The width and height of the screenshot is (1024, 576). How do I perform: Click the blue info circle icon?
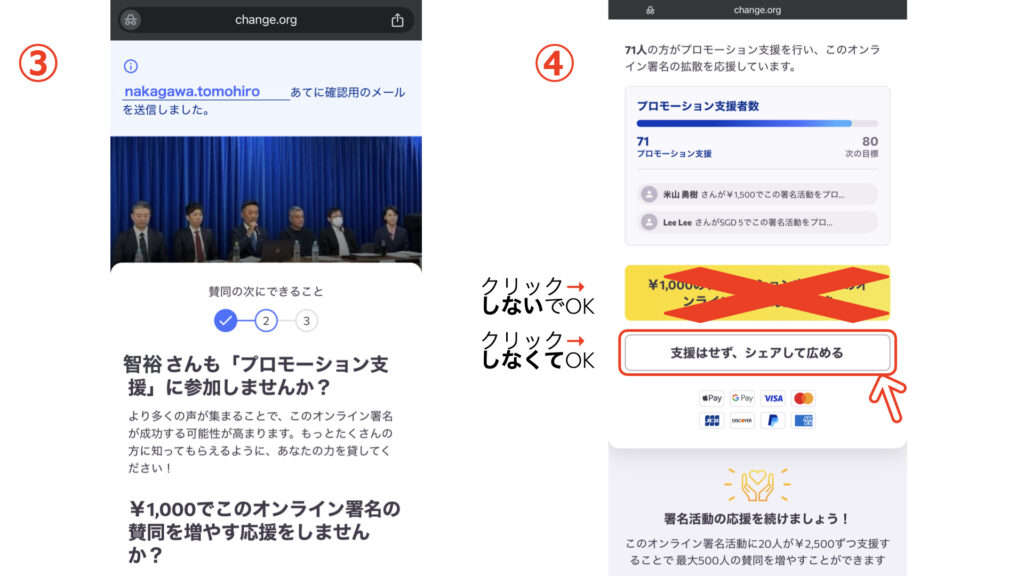(130, 65)
